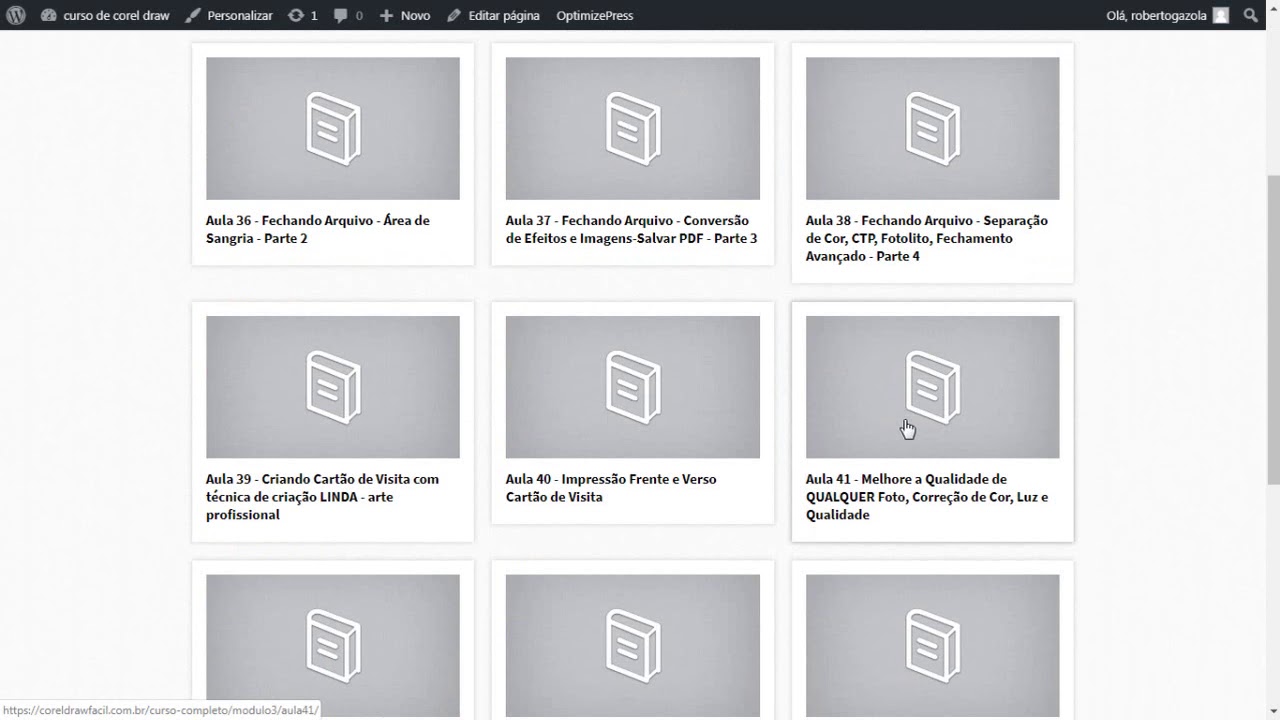This screenshot has height=720, width=1280.
Task: Open the lesson thumbnail below the Aula 40 card
Action: 633,646
